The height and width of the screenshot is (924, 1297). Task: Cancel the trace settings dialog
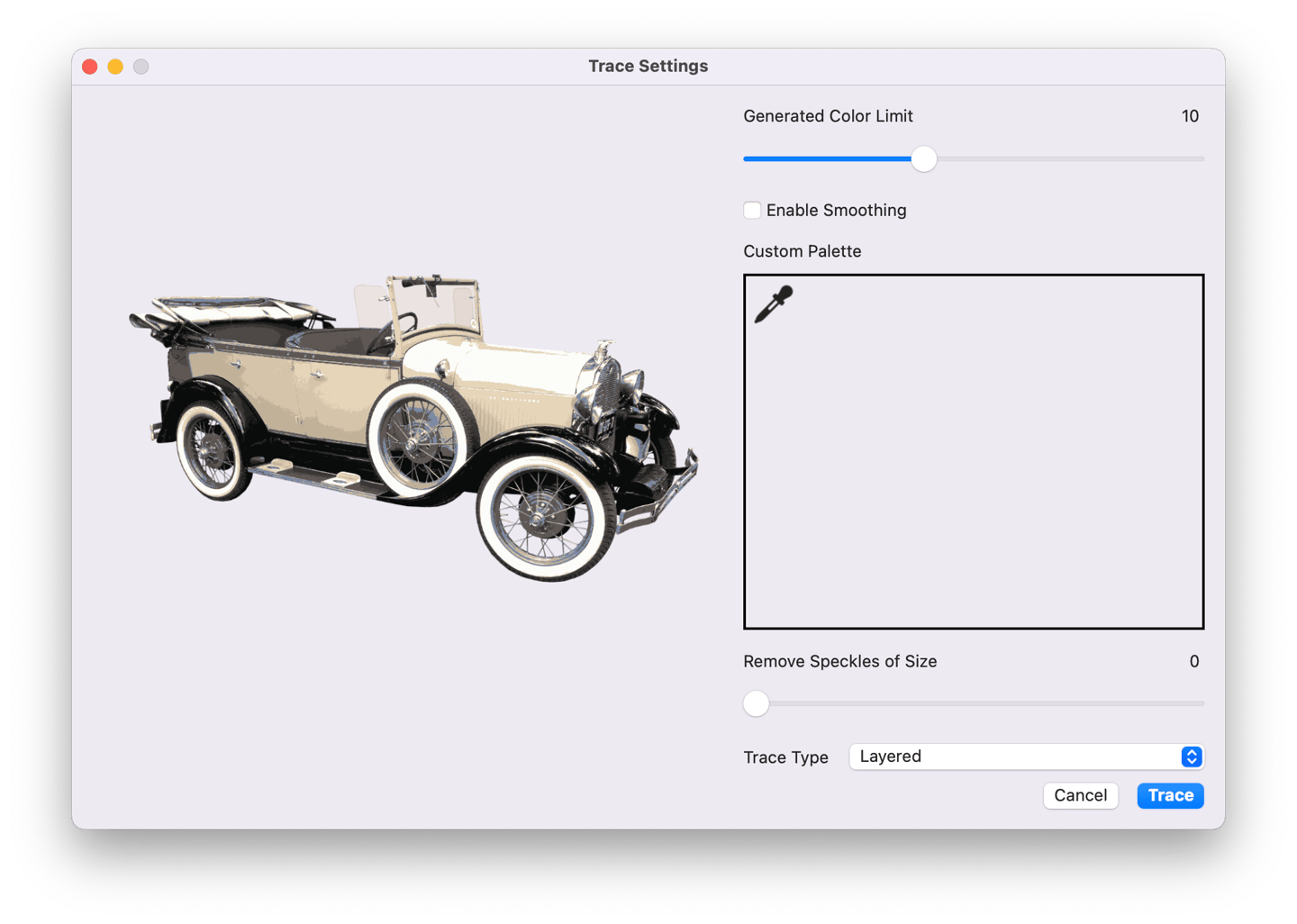pyautogui.click(x=1081, y=795)
